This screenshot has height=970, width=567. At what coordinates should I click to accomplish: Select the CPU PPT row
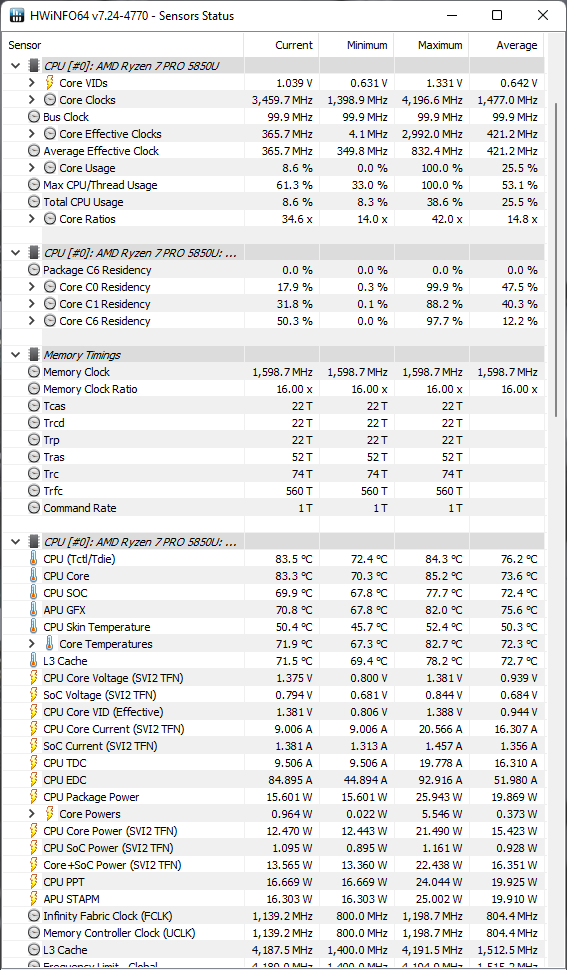tap(274, 882)
